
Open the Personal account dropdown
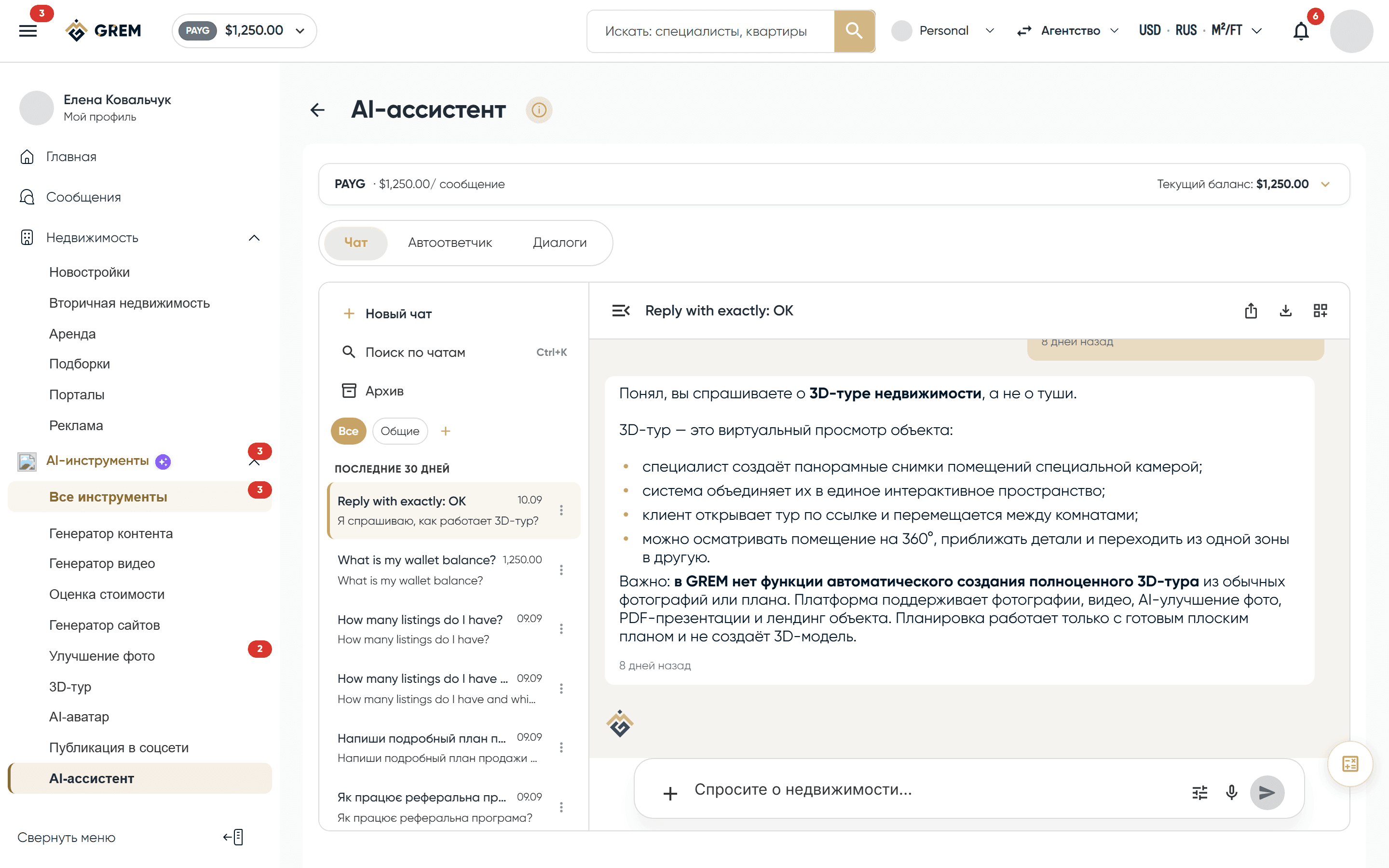pos(943,31)
